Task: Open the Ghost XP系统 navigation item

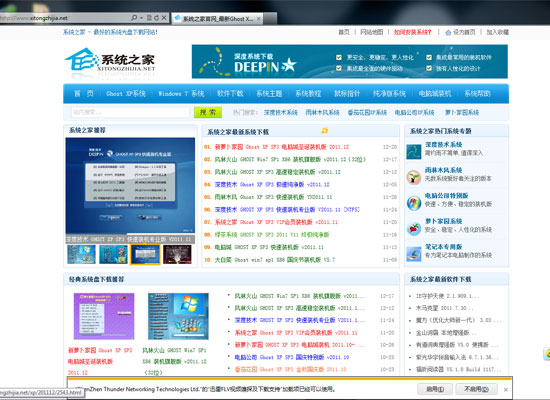Action: (x=126, y=94)
